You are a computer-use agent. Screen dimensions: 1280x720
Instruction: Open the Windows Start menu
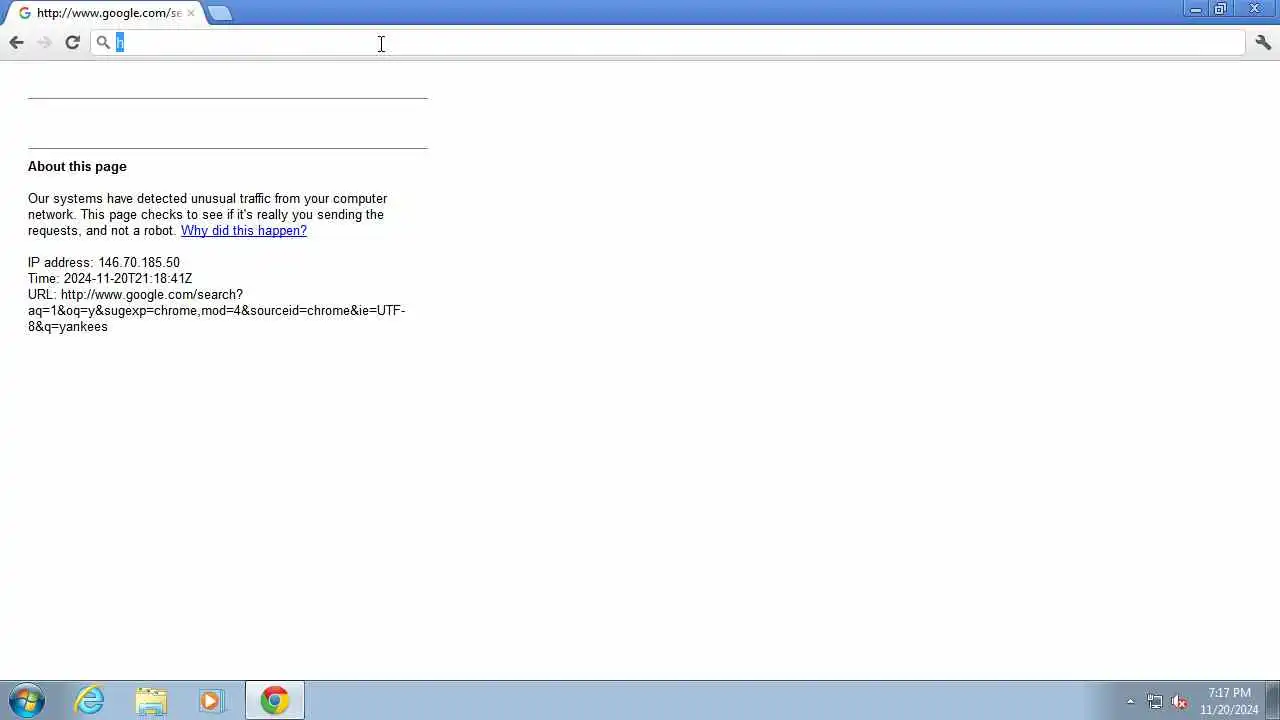[26, 700]
